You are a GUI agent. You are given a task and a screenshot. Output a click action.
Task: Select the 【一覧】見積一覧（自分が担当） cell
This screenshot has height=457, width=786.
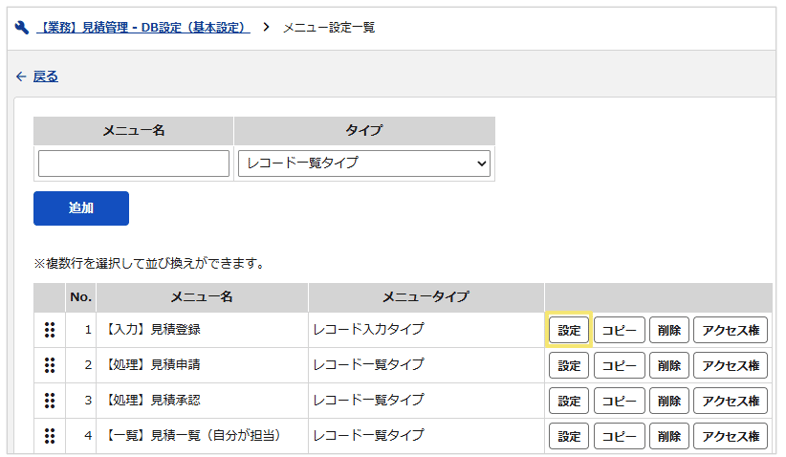click(x=202, y=436)
